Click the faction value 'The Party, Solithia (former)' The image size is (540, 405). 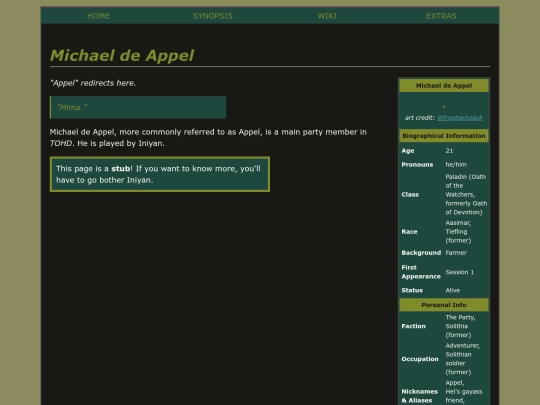pos(460,326)
